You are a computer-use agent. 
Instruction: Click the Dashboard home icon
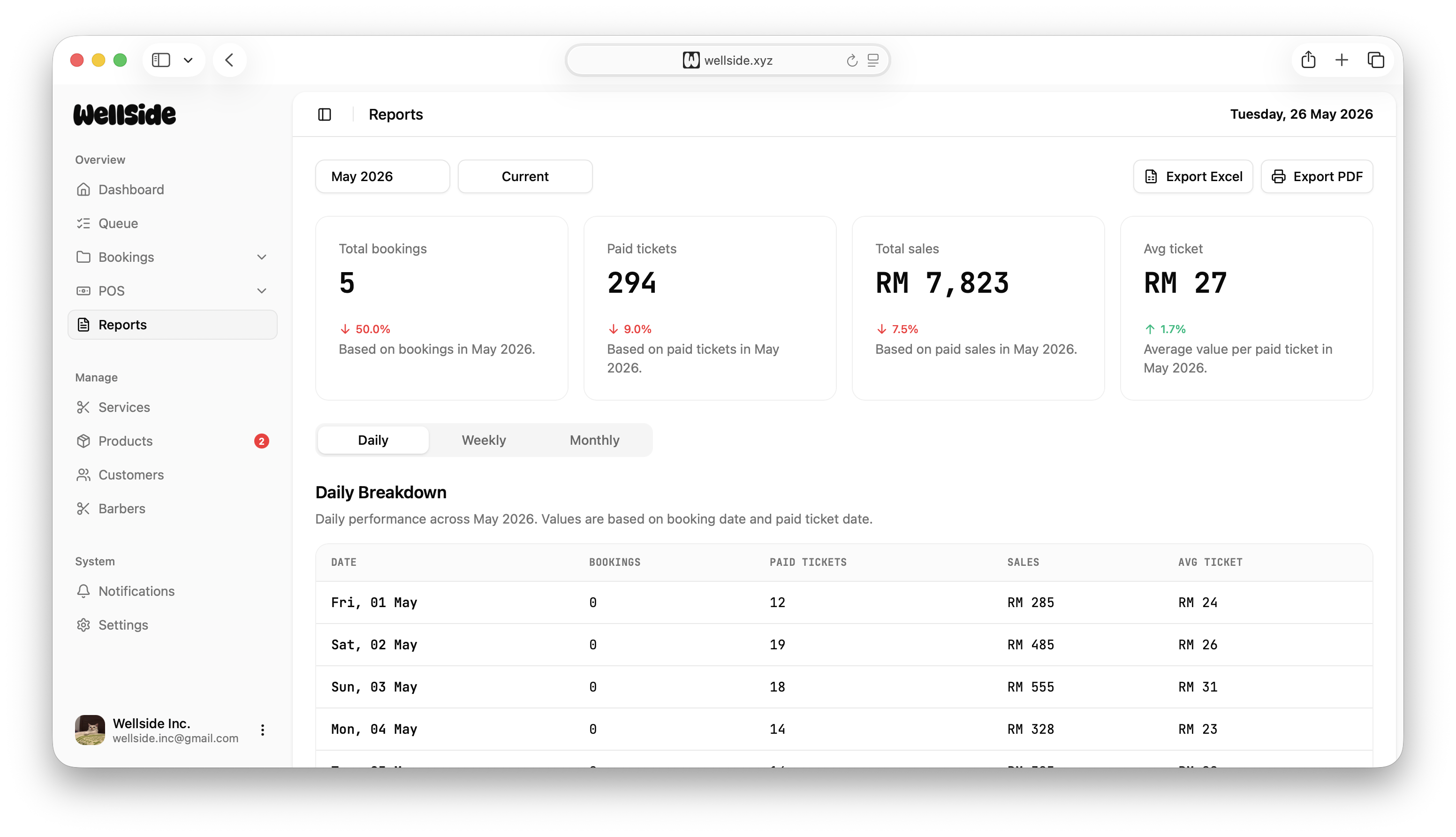tap(83, 189)
